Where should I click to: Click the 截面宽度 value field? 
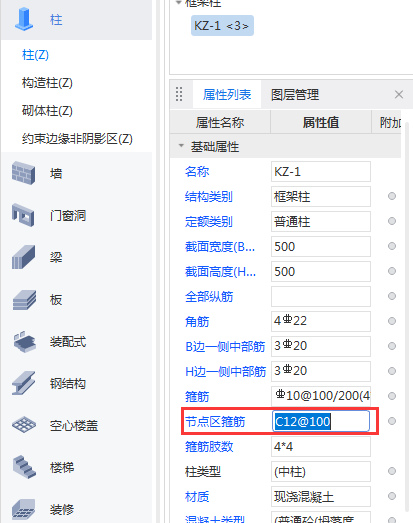321,246
